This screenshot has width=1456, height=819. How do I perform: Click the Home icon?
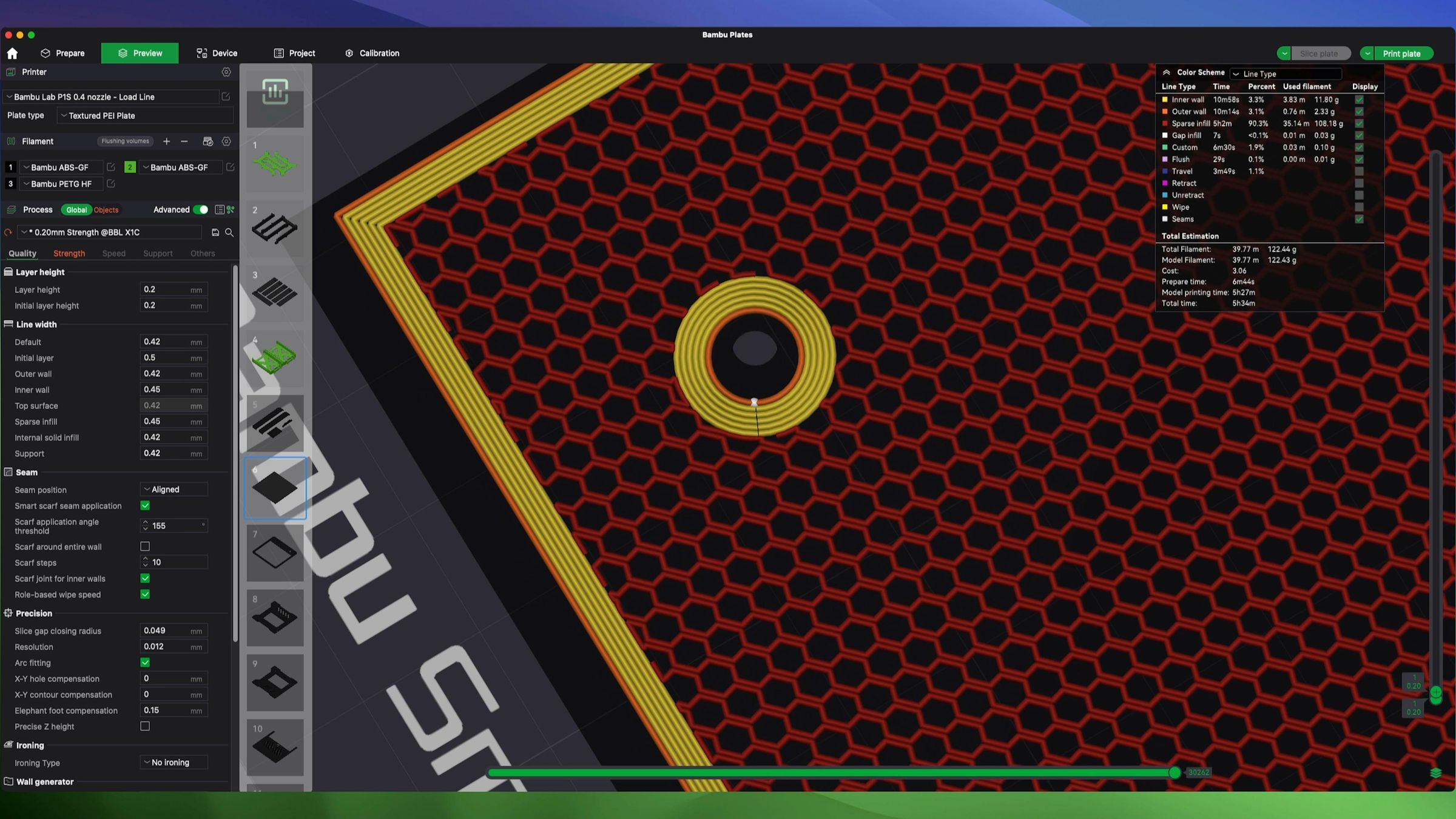click(x=12, y=53)
